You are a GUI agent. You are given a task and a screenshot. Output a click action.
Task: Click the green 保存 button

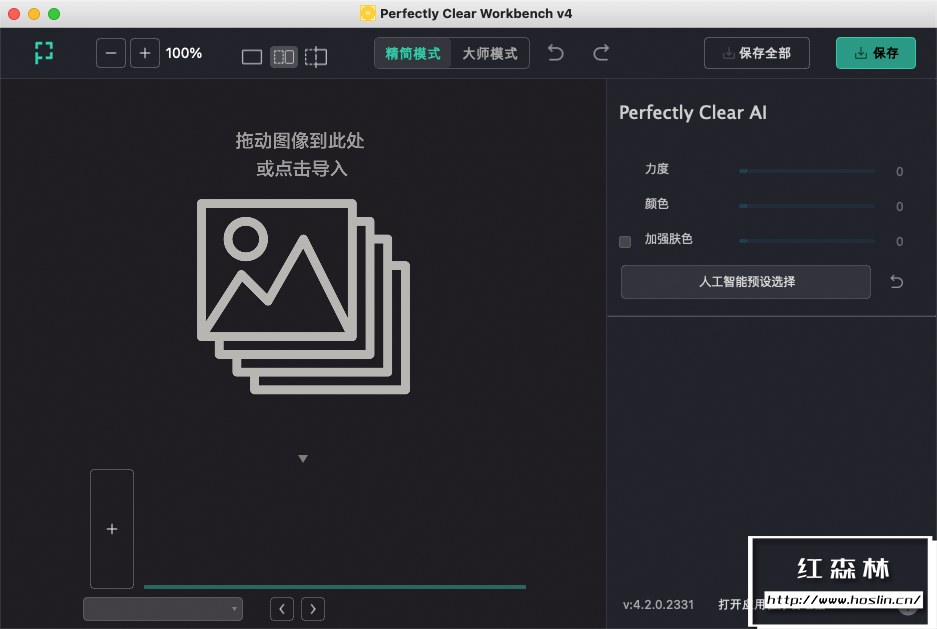click(875, 53)
